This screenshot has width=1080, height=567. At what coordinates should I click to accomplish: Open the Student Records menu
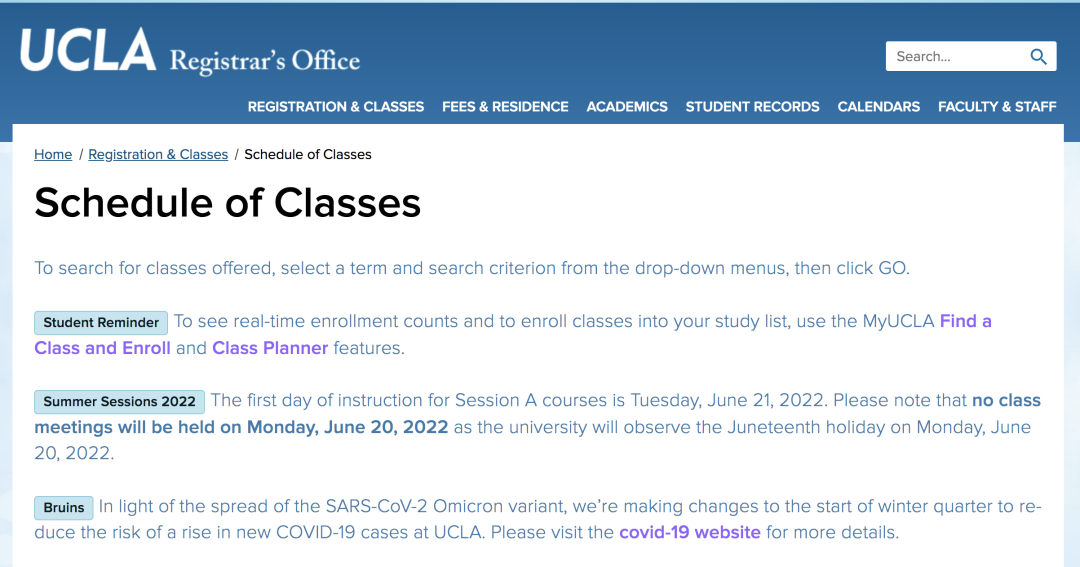[752, 107]
